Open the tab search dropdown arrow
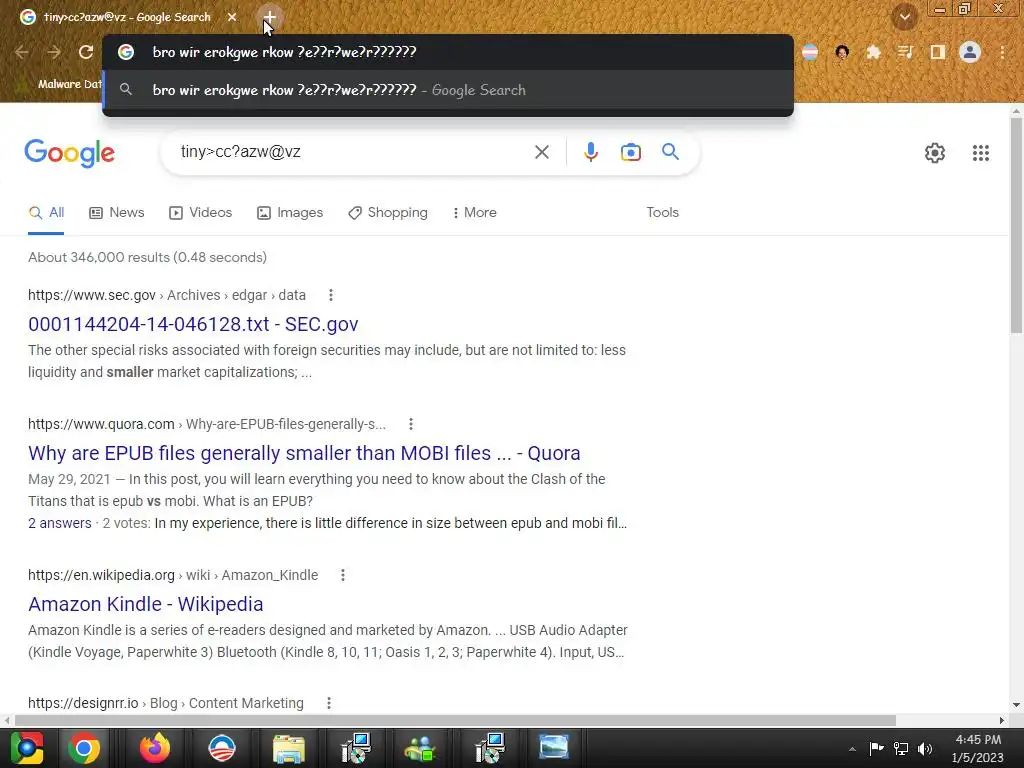This screenshot has height=768, width=1024. (905, 16)
